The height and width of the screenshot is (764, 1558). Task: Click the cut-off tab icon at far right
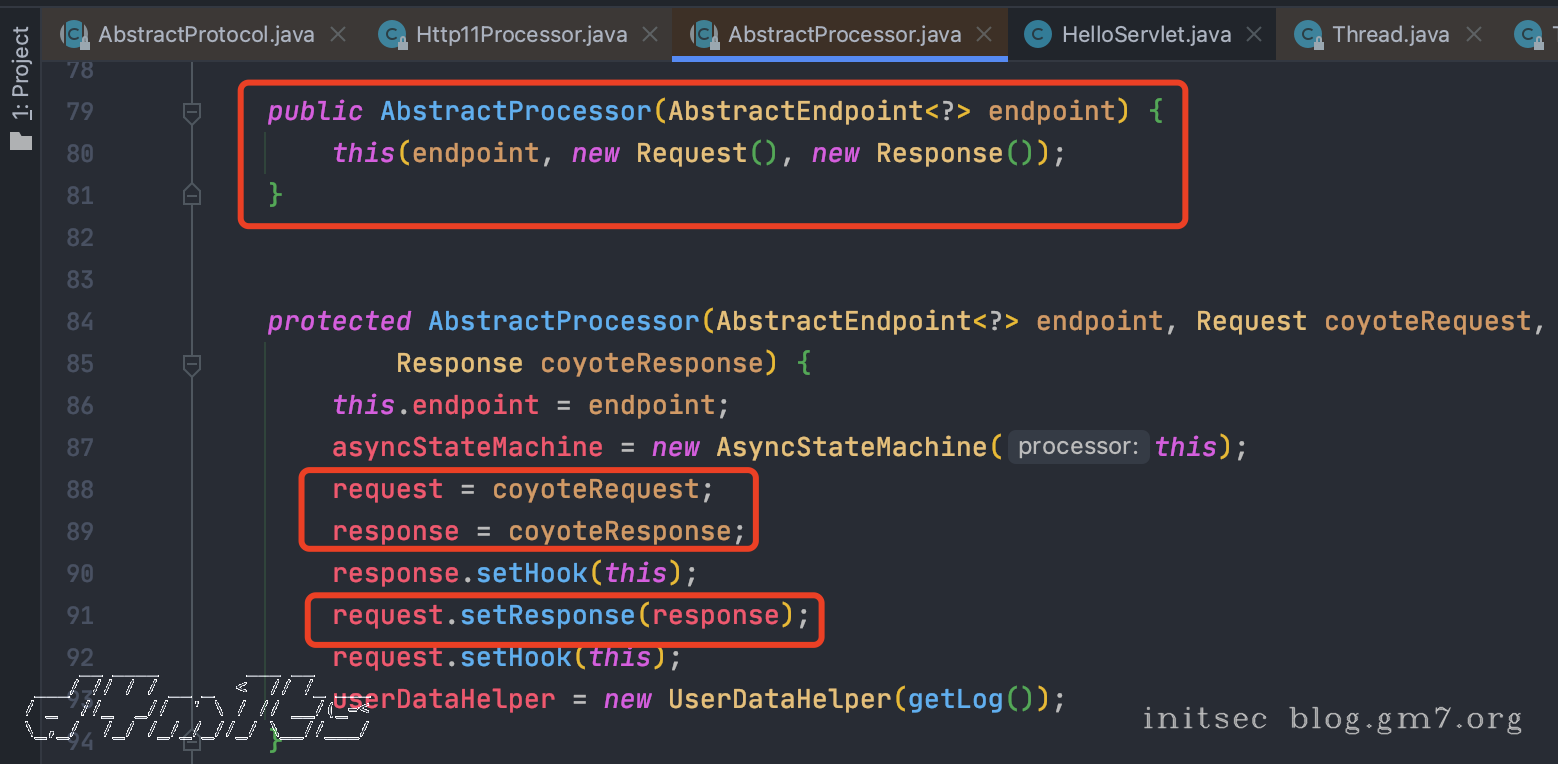click(x=1530, y=35)
